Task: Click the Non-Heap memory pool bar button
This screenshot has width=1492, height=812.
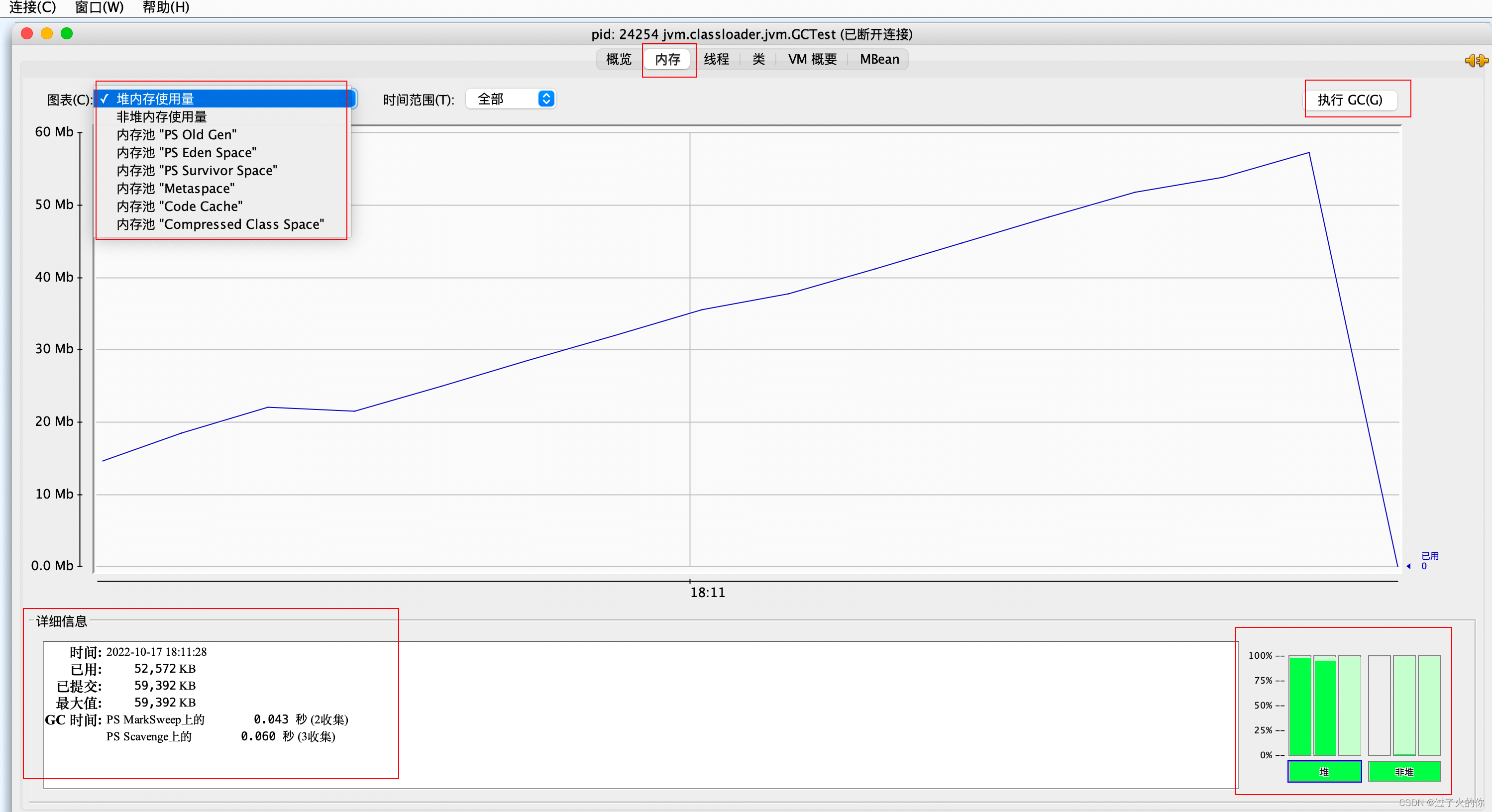Action: (1403, 772)
